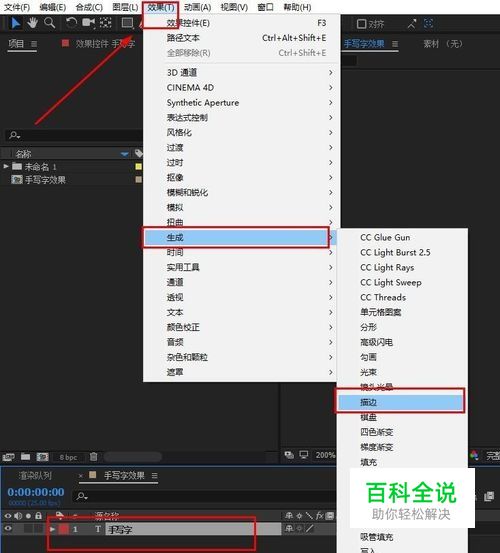
Task: Create a new folder in project panel
Action: 25,457
